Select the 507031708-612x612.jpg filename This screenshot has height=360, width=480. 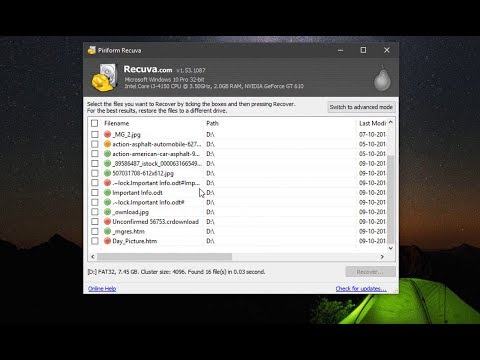tap(143, 173)
